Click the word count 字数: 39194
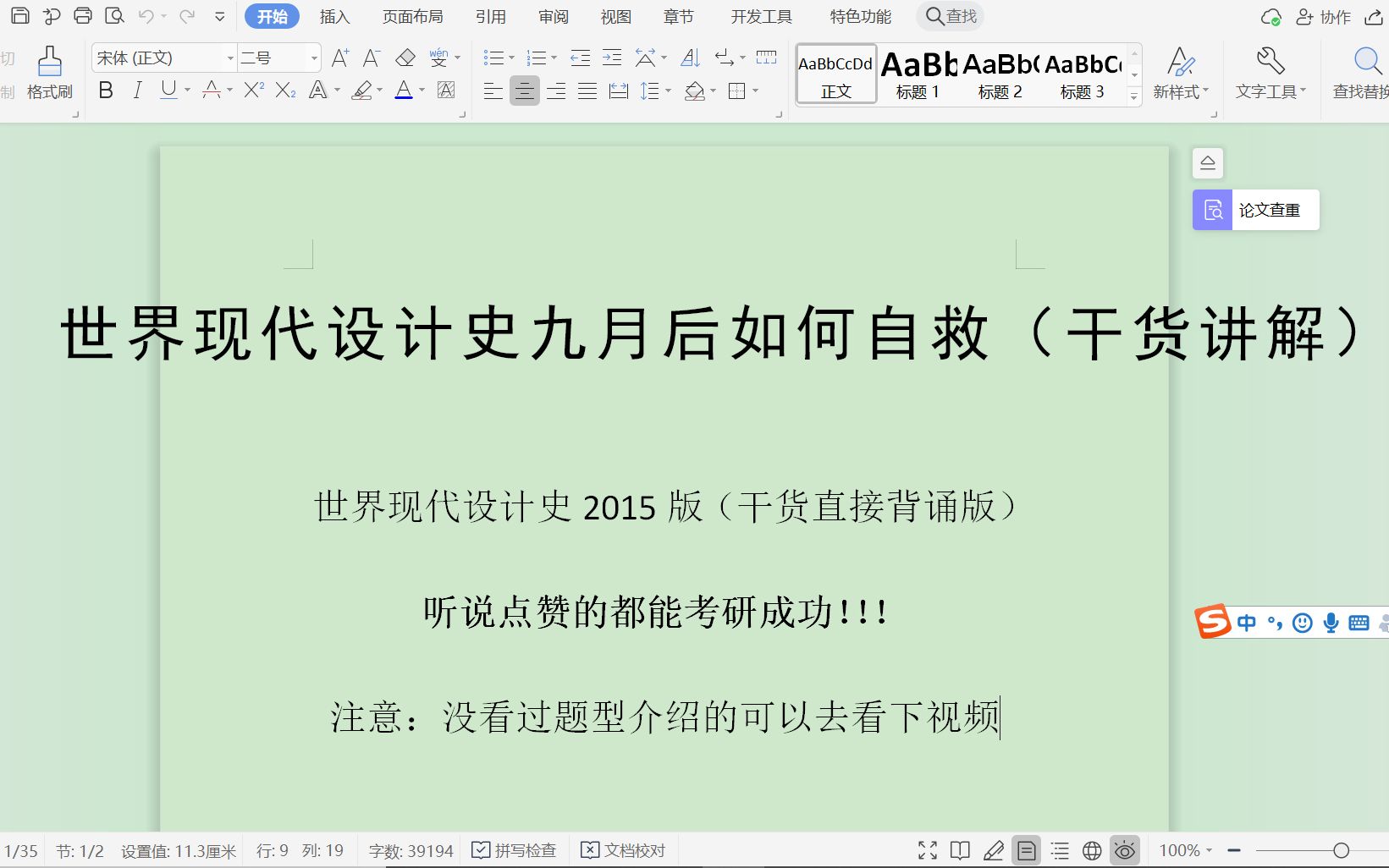 point(411,849)
